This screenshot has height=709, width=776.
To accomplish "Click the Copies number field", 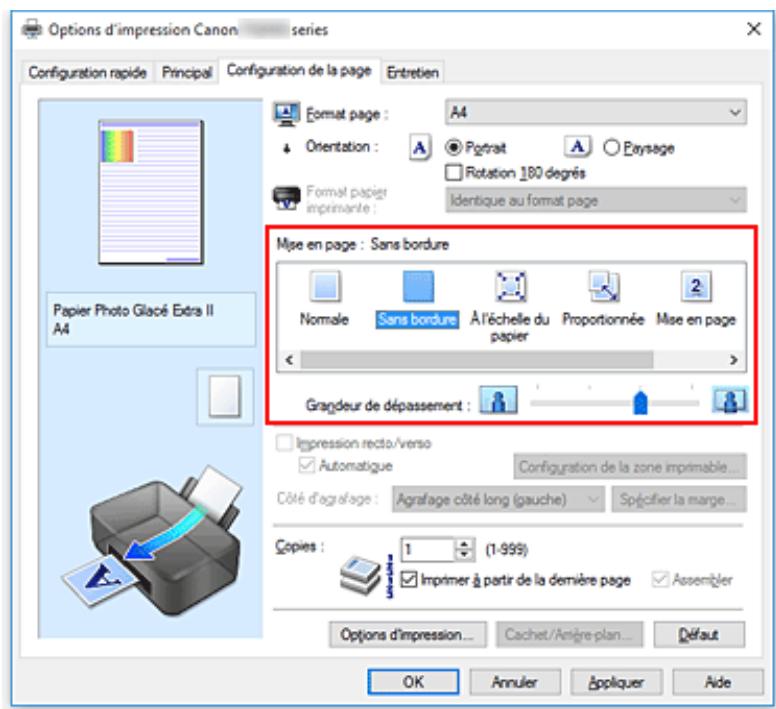I will point(428,550).
